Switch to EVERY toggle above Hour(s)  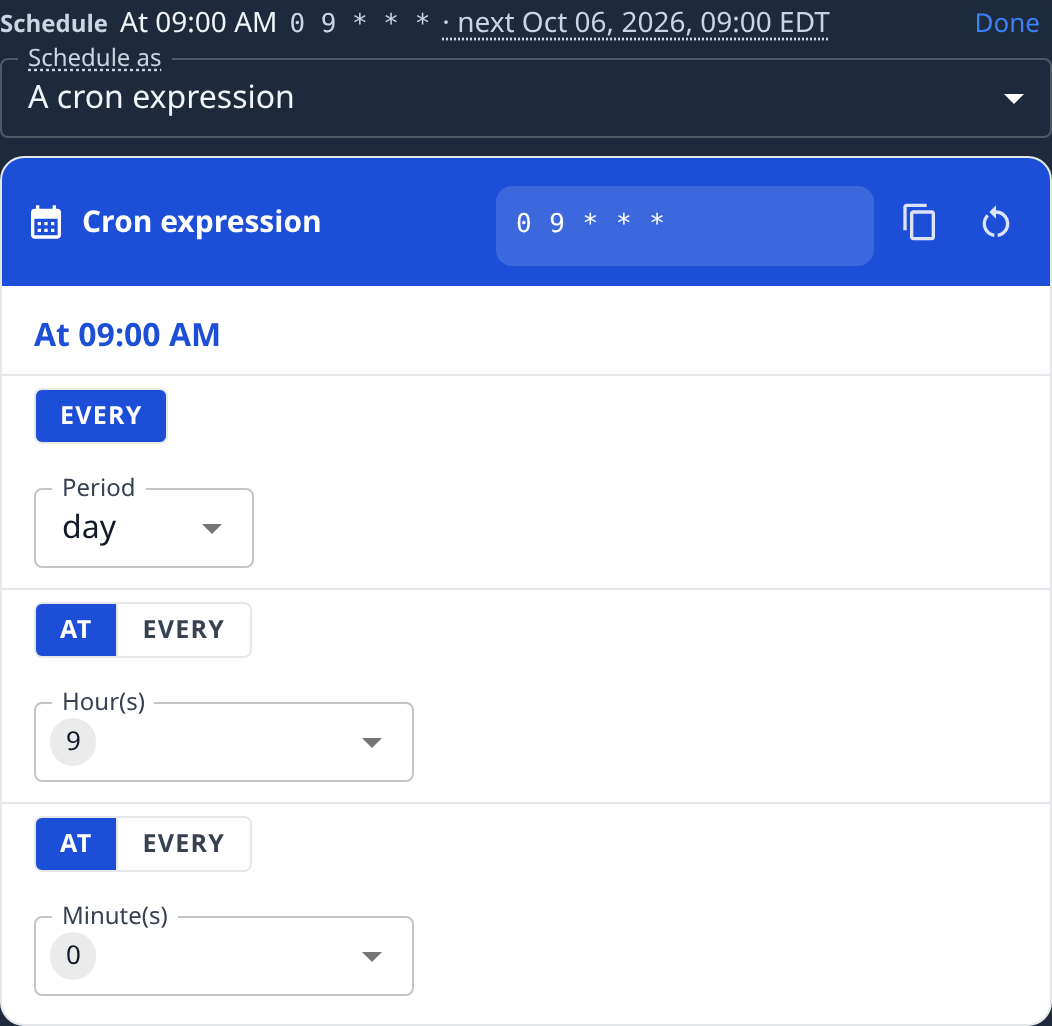[183, 630]
